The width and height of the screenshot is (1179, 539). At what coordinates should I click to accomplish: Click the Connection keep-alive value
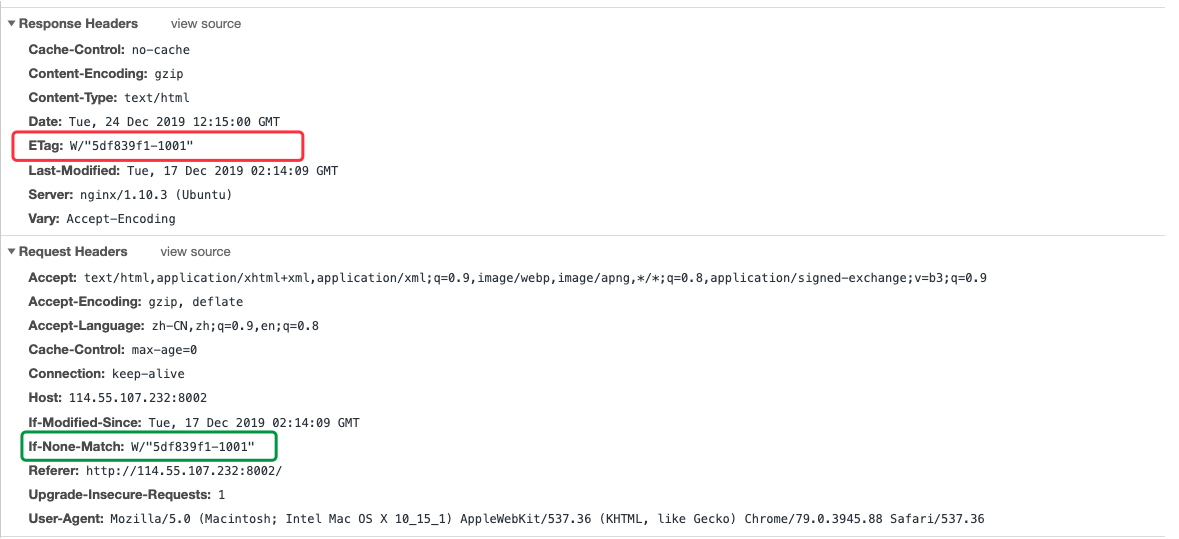coord(148,374)
